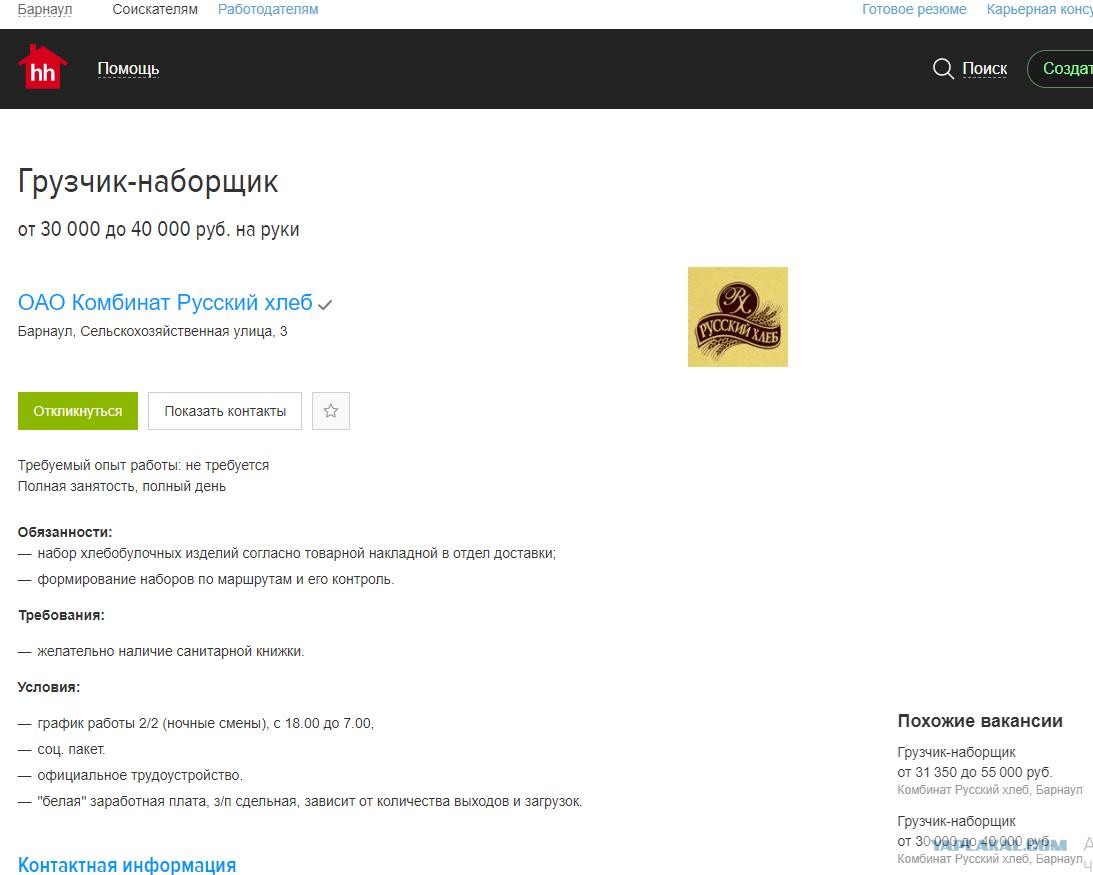Open the Карьерная консультация link
Image resolution: width=1093 pixels, height=875 pixels.
1039,10
